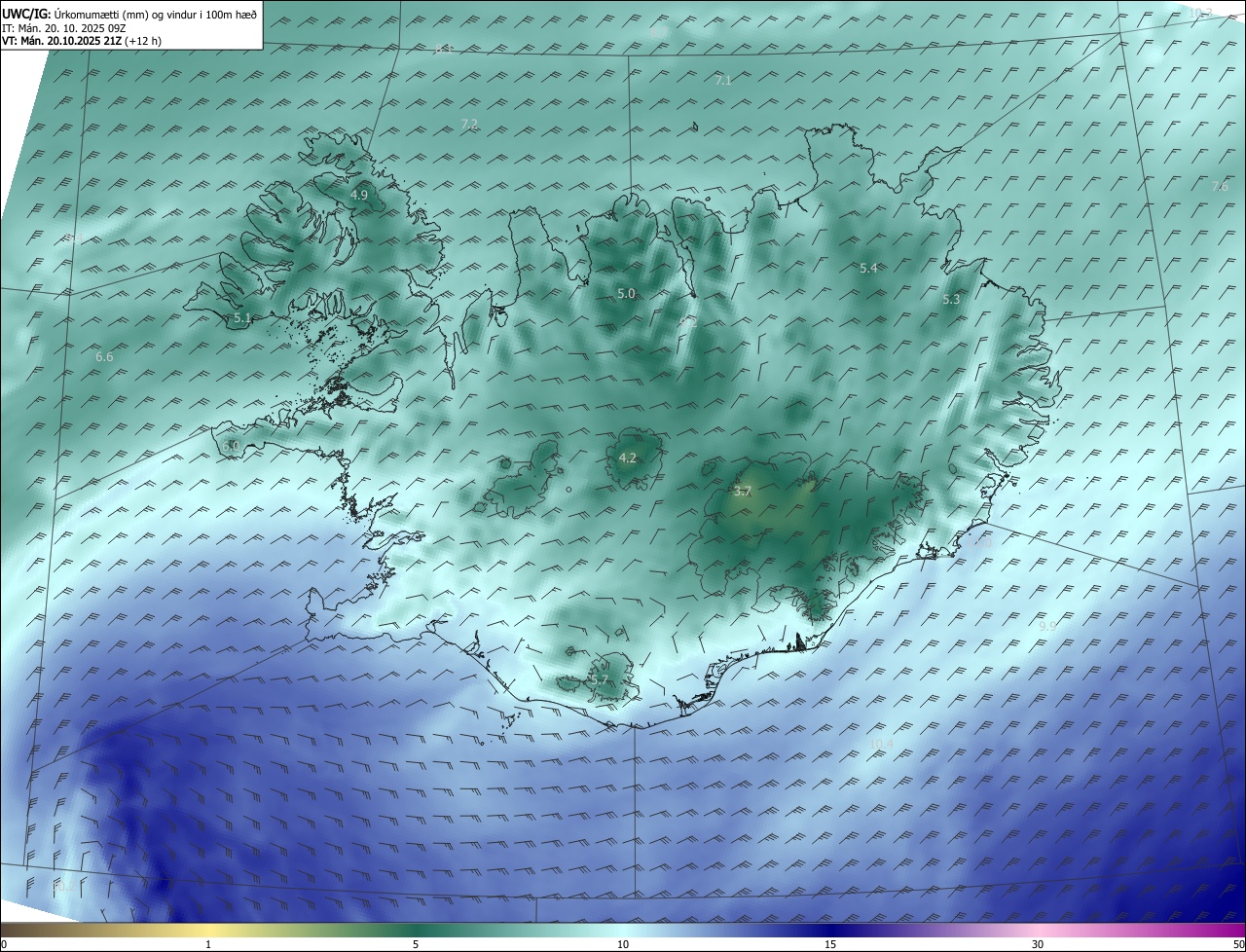Click the 3.7 value label on Vatnajökull
This screenshot has height=952, width=1246.
(x=743, y=492)
